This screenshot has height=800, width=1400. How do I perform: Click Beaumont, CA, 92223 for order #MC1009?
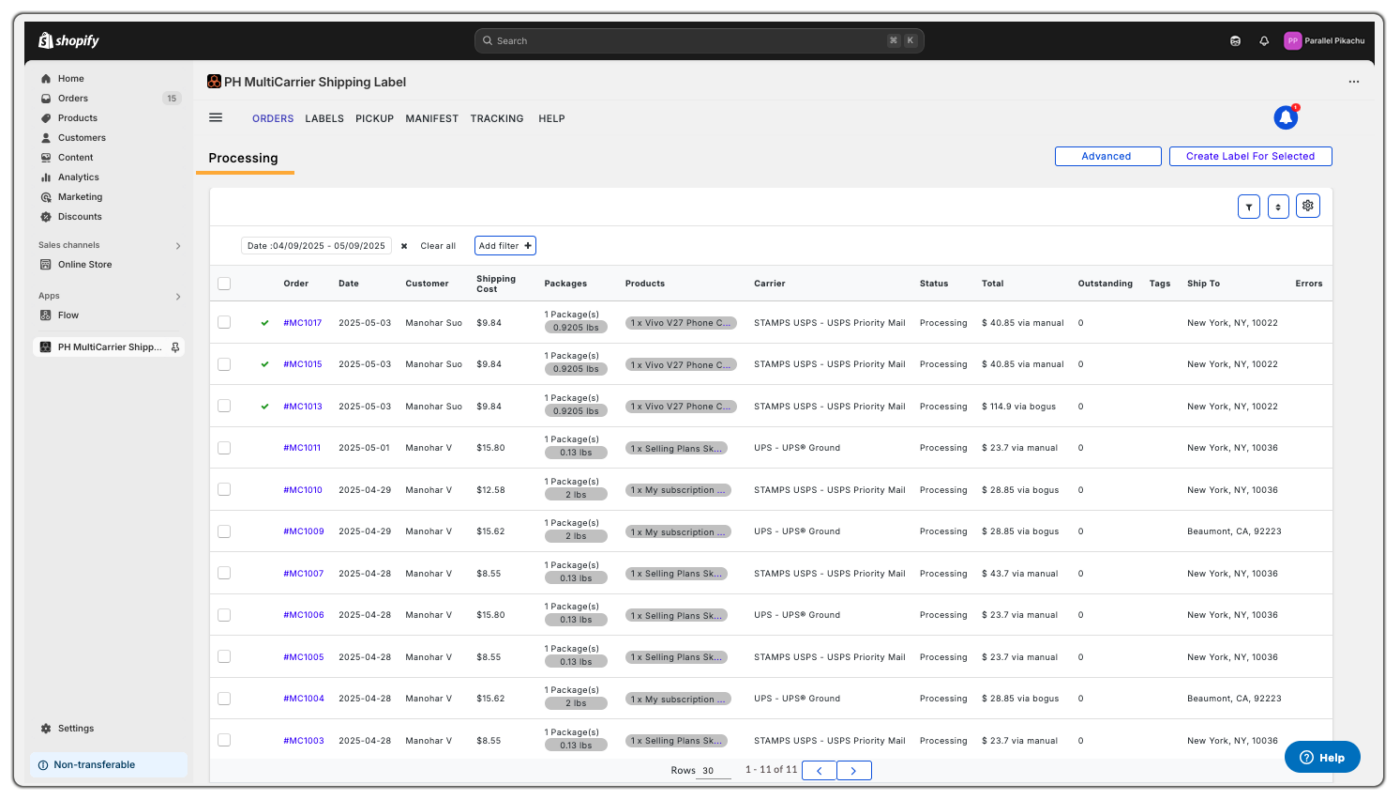1234,531
